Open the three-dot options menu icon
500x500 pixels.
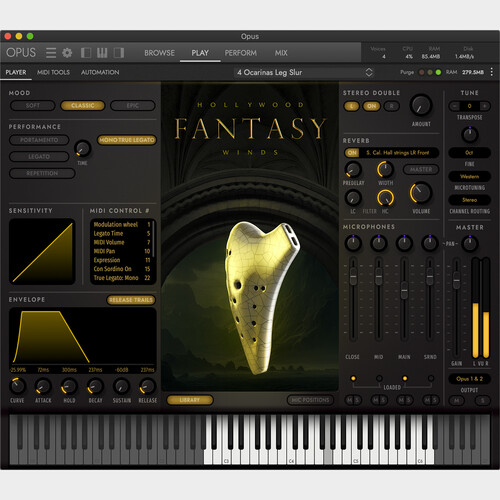pos(492,72)
